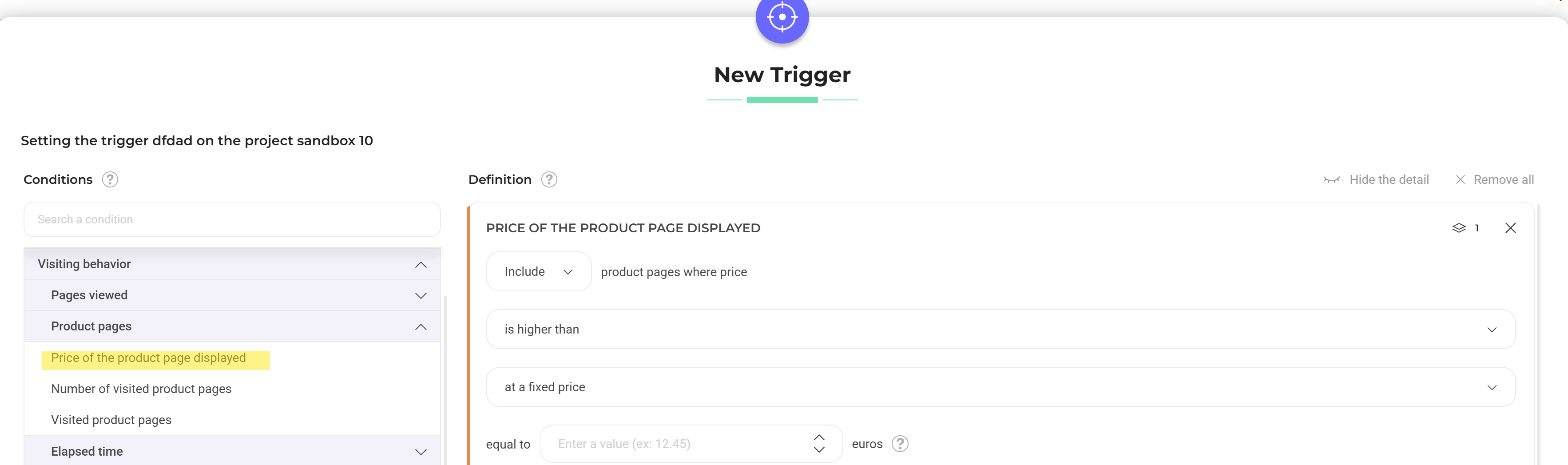
Task: Open the "at a fixed price" dropdown
Action: coord(1000,387)
